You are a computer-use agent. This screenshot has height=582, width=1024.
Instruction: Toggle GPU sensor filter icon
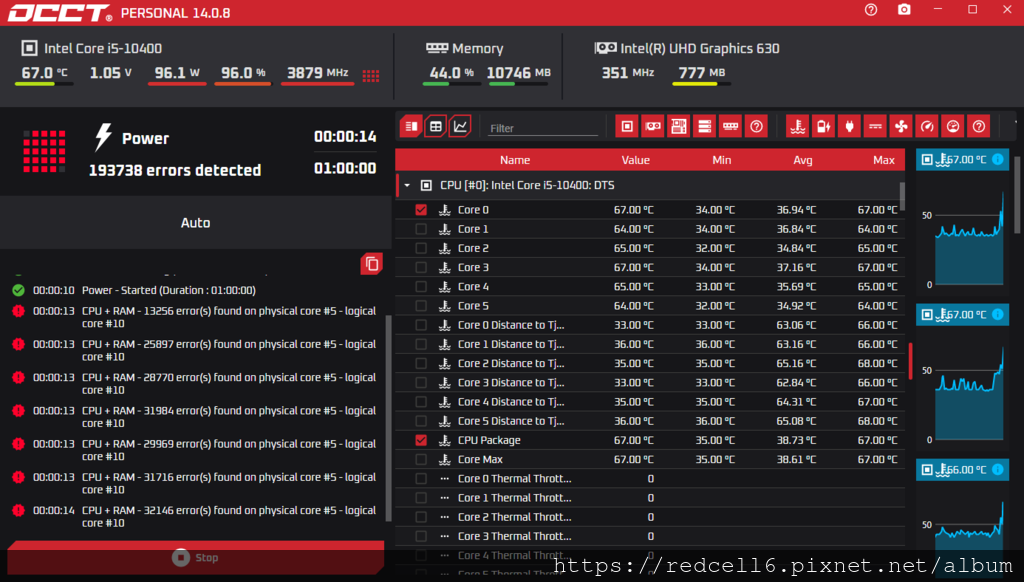[652, 126]
